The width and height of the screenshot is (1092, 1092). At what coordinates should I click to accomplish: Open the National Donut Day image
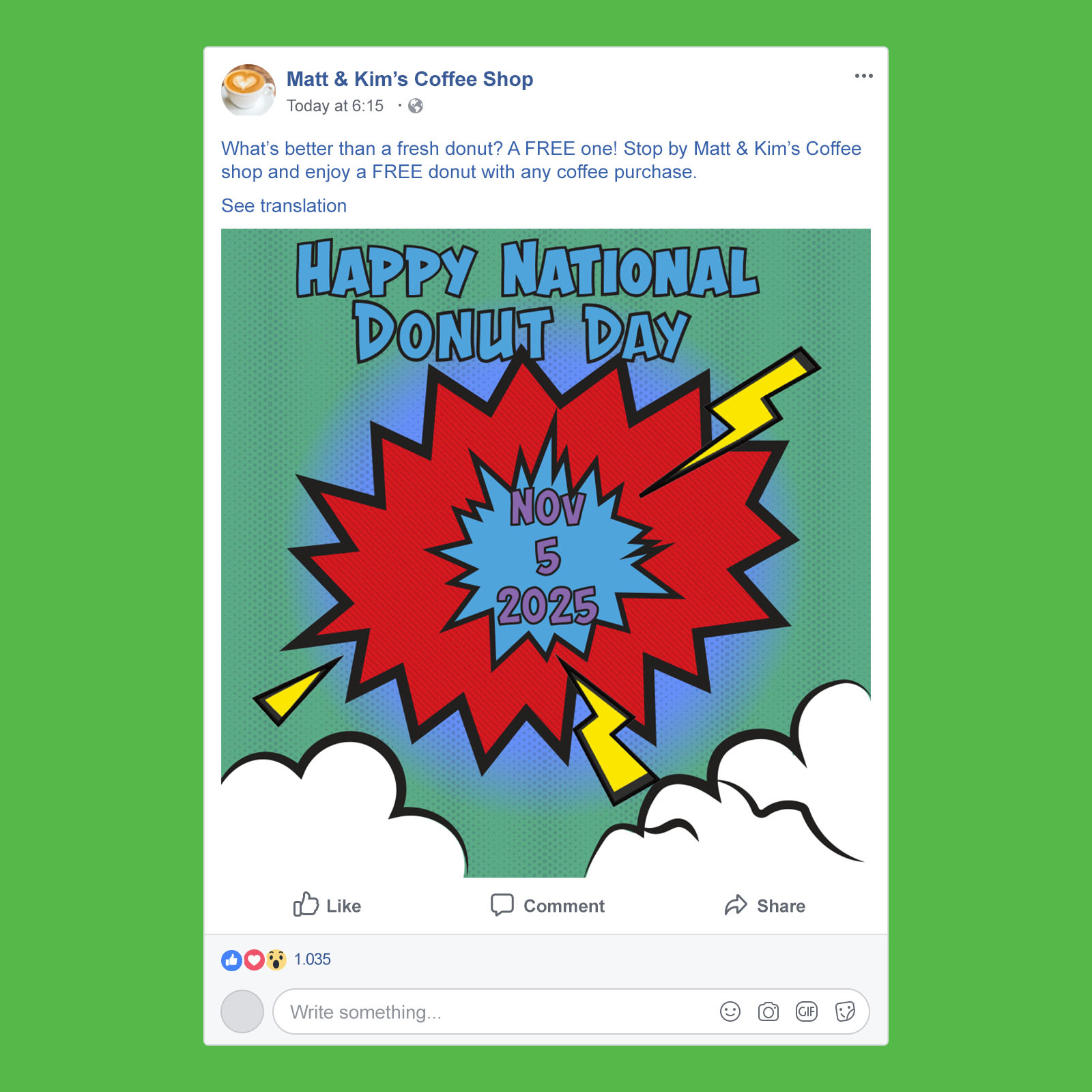click(546, 553)
